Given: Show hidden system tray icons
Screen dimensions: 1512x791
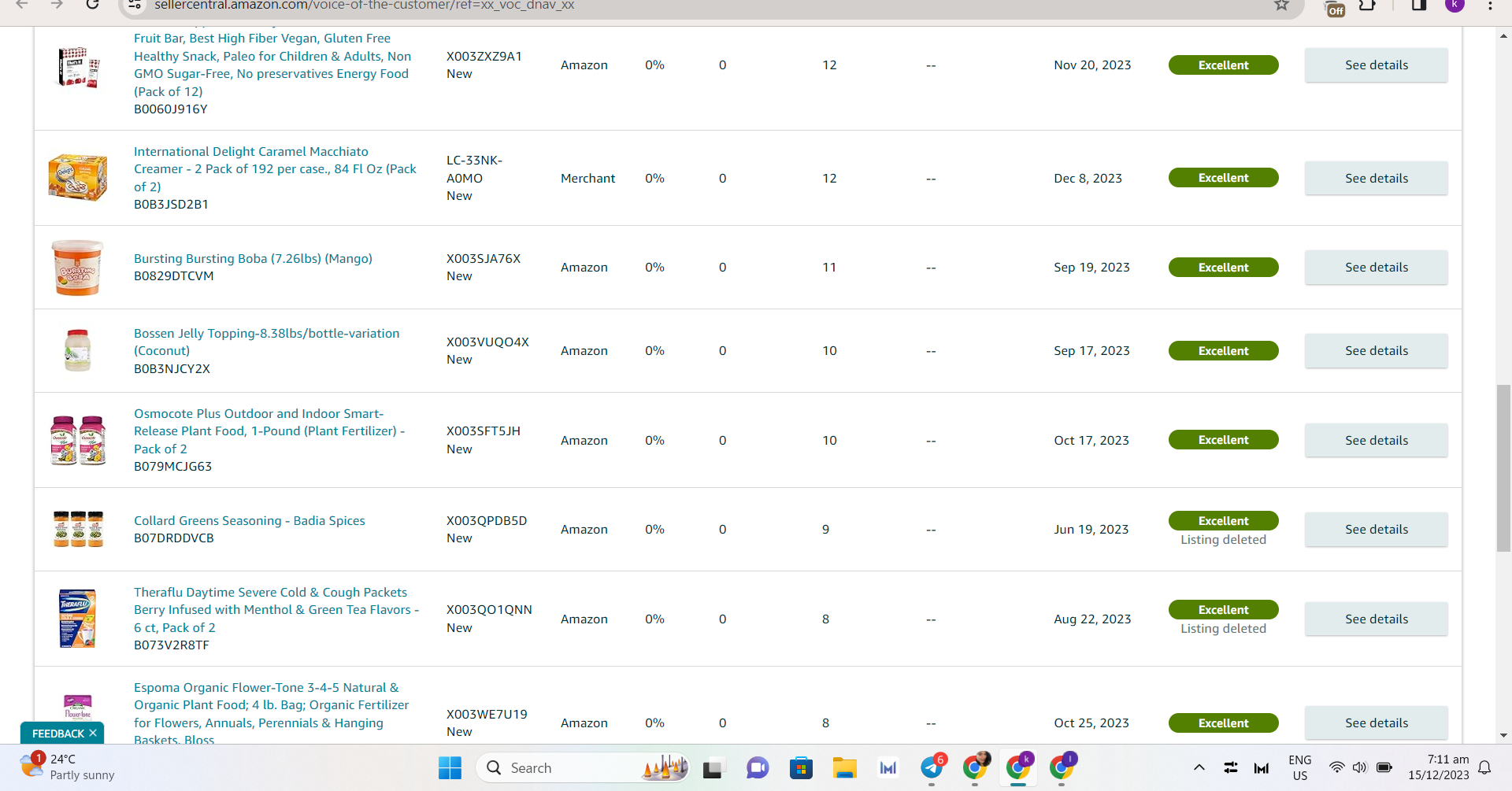Looking at the screenshot, I should tap(1199, 767).
